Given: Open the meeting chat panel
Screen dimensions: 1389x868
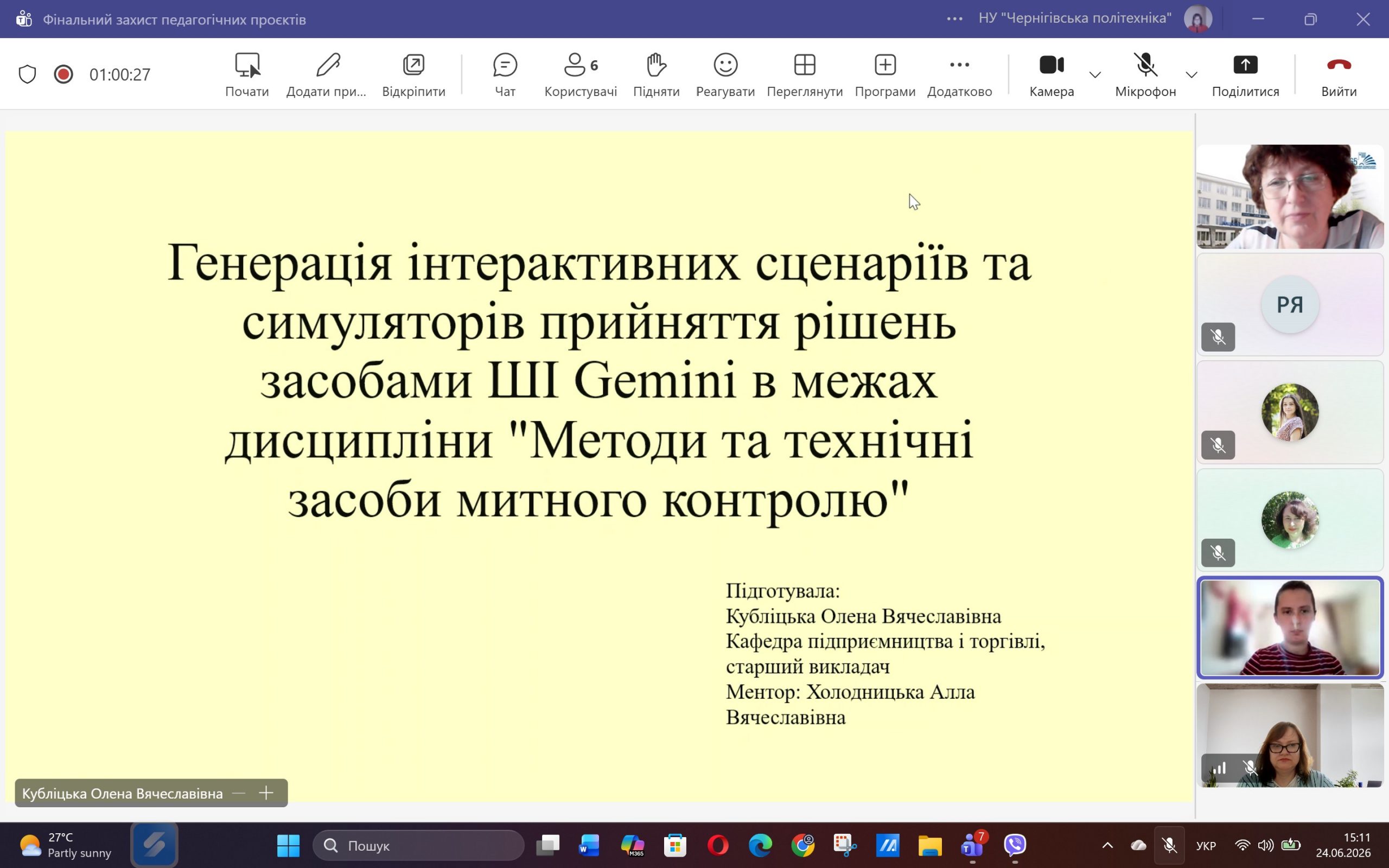Looking at the screenshot, I should (505, 75).
